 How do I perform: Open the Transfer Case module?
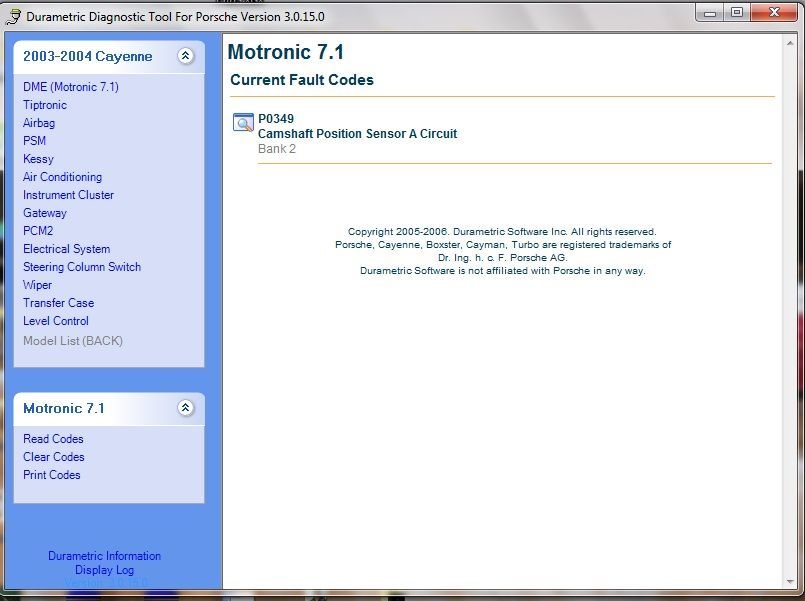click(x=58, y=303)
